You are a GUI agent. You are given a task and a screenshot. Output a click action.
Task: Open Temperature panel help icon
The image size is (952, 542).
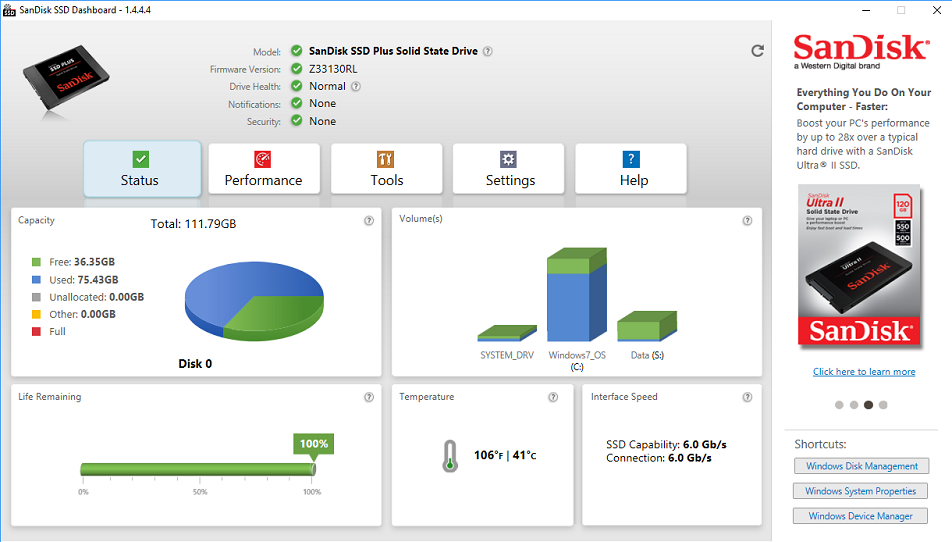553,398
